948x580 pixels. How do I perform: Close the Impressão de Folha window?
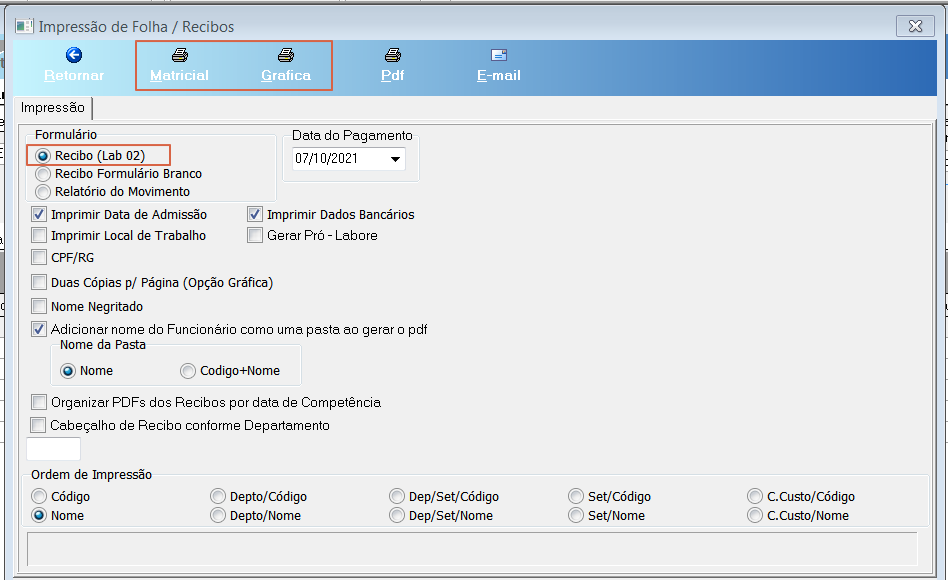coord(915,26)
